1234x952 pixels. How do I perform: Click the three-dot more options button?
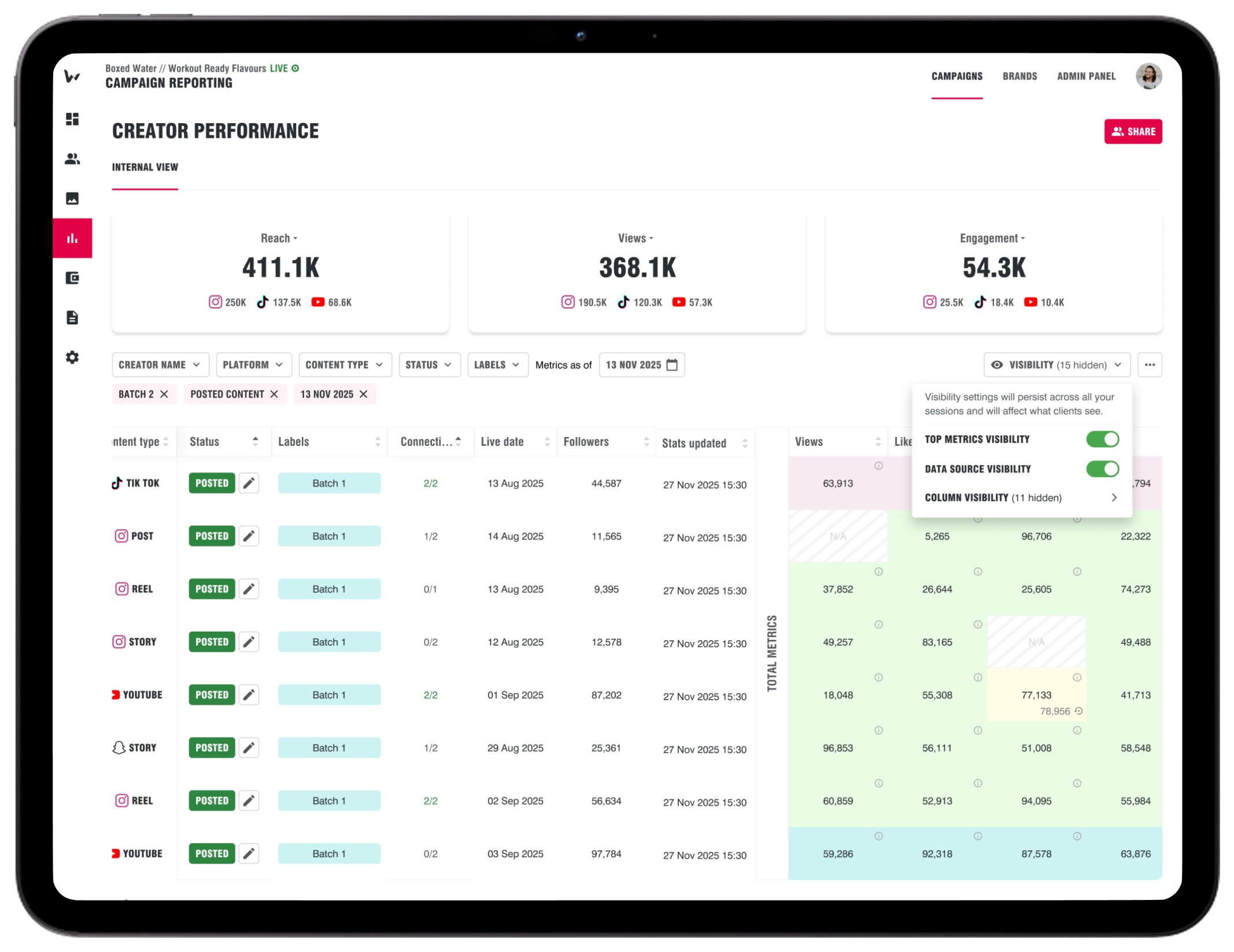pyautogui.click(x=1149, y=365)
